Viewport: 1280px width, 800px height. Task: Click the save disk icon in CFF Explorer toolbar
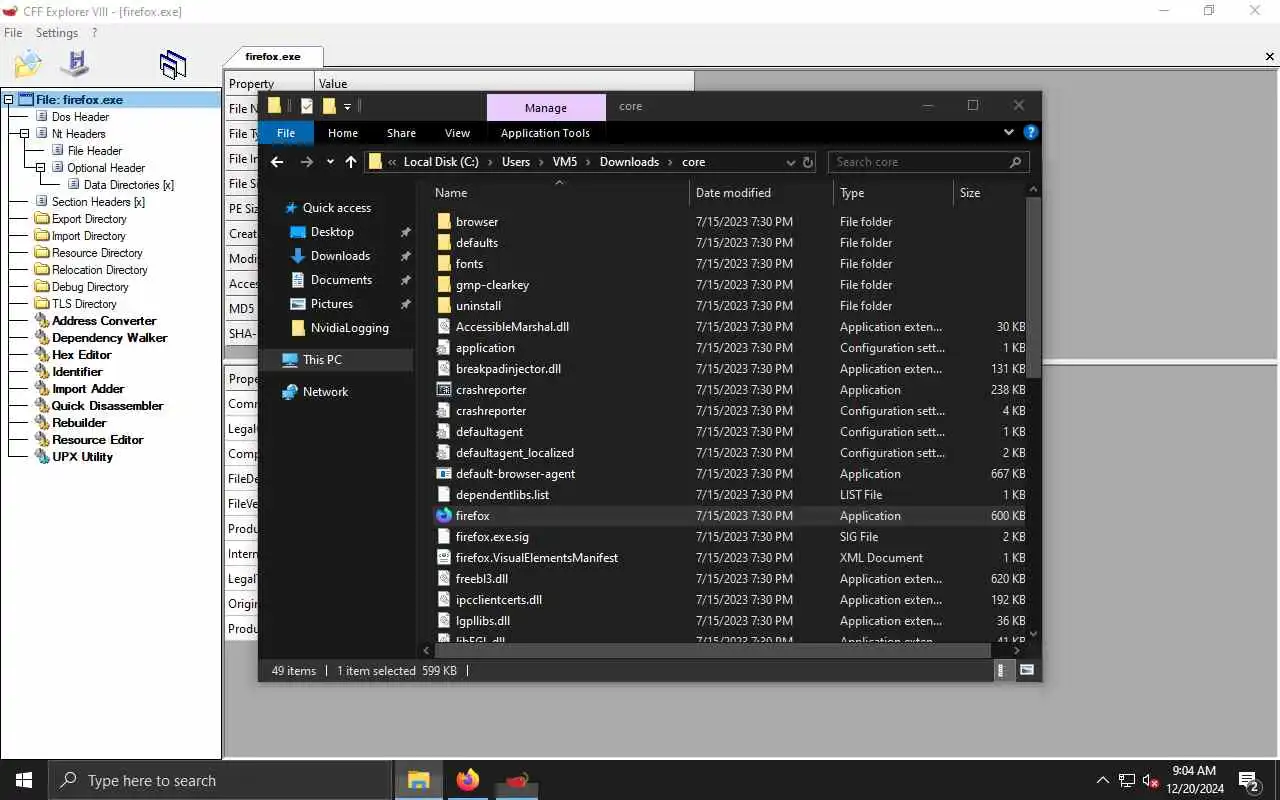click(75, 64)
